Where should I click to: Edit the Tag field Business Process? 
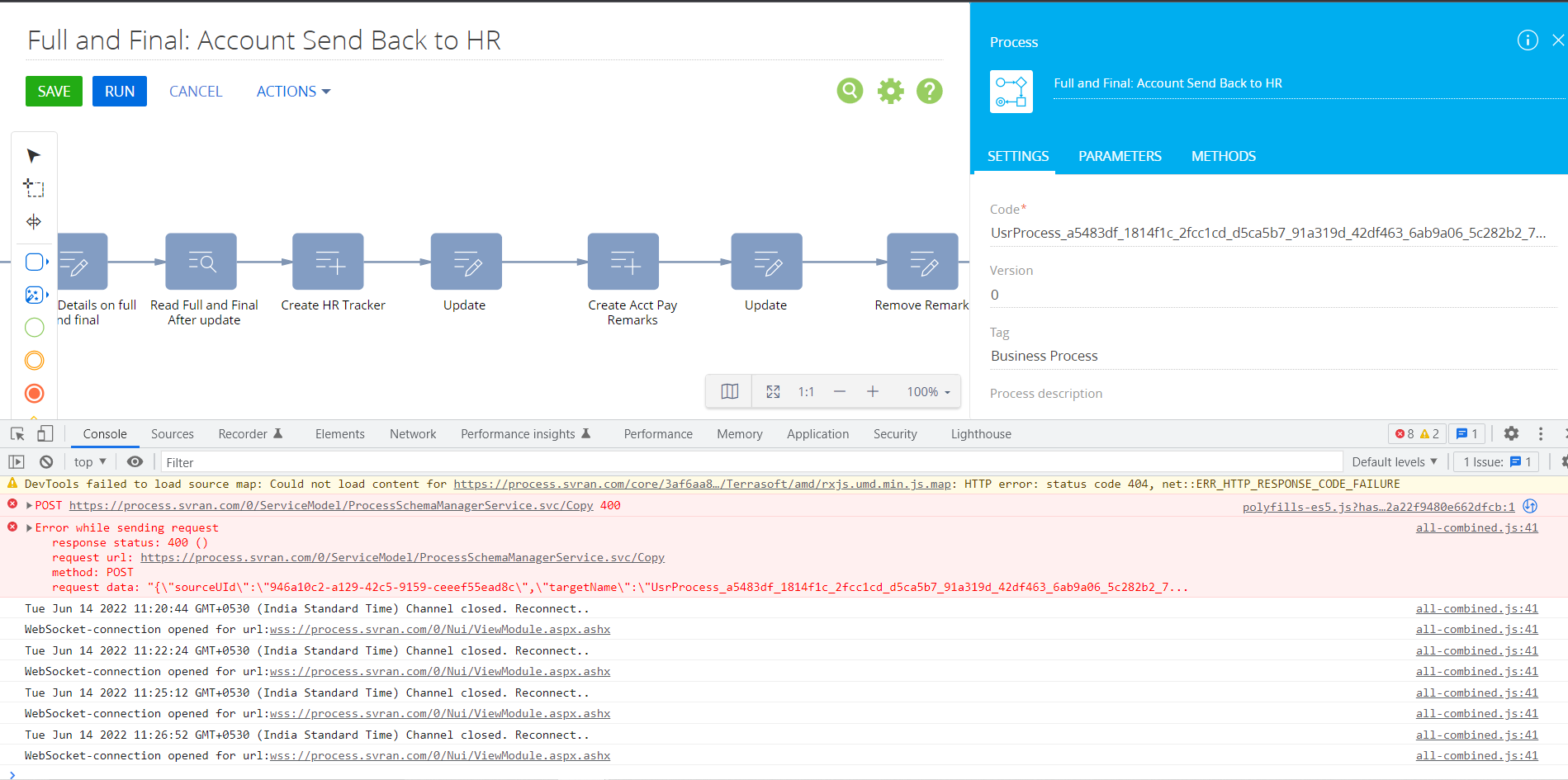pos(1273,356)
